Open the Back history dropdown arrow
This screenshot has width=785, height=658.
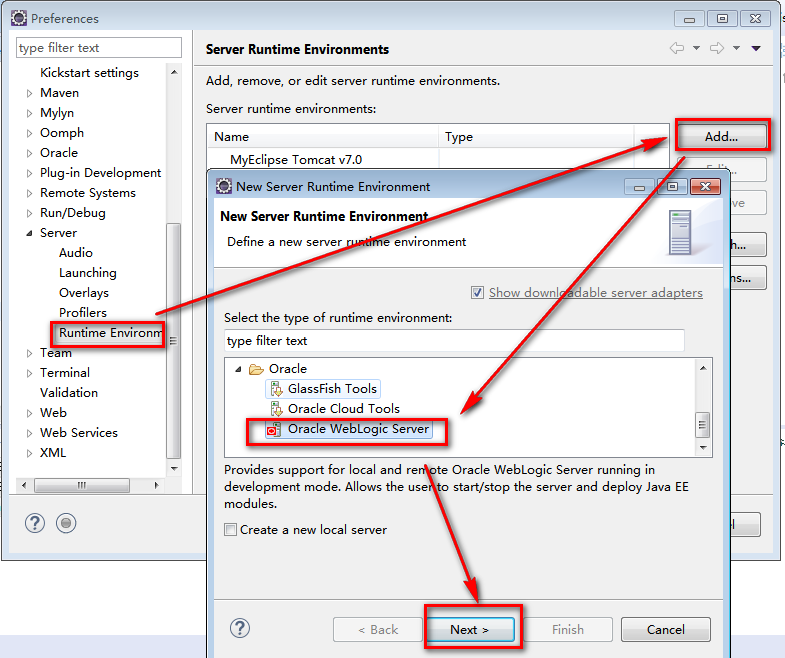pos(696,48)
